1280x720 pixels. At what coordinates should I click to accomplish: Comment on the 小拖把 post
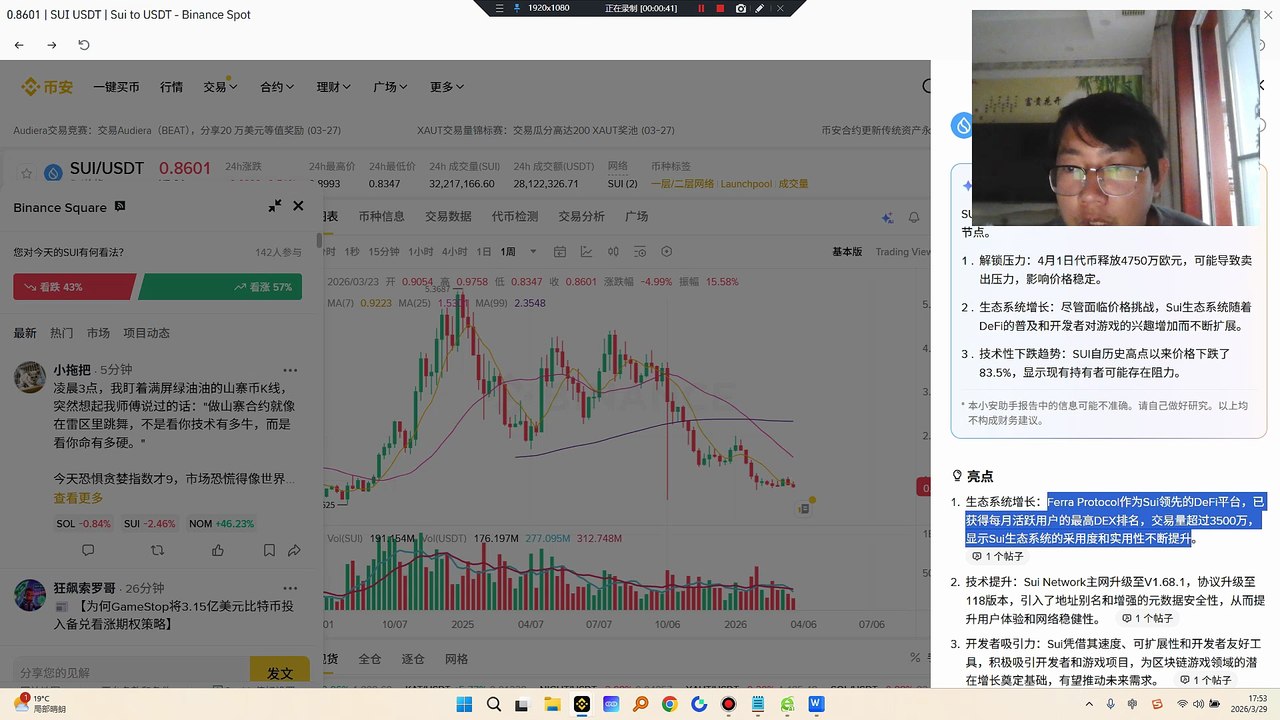(88, 550)
